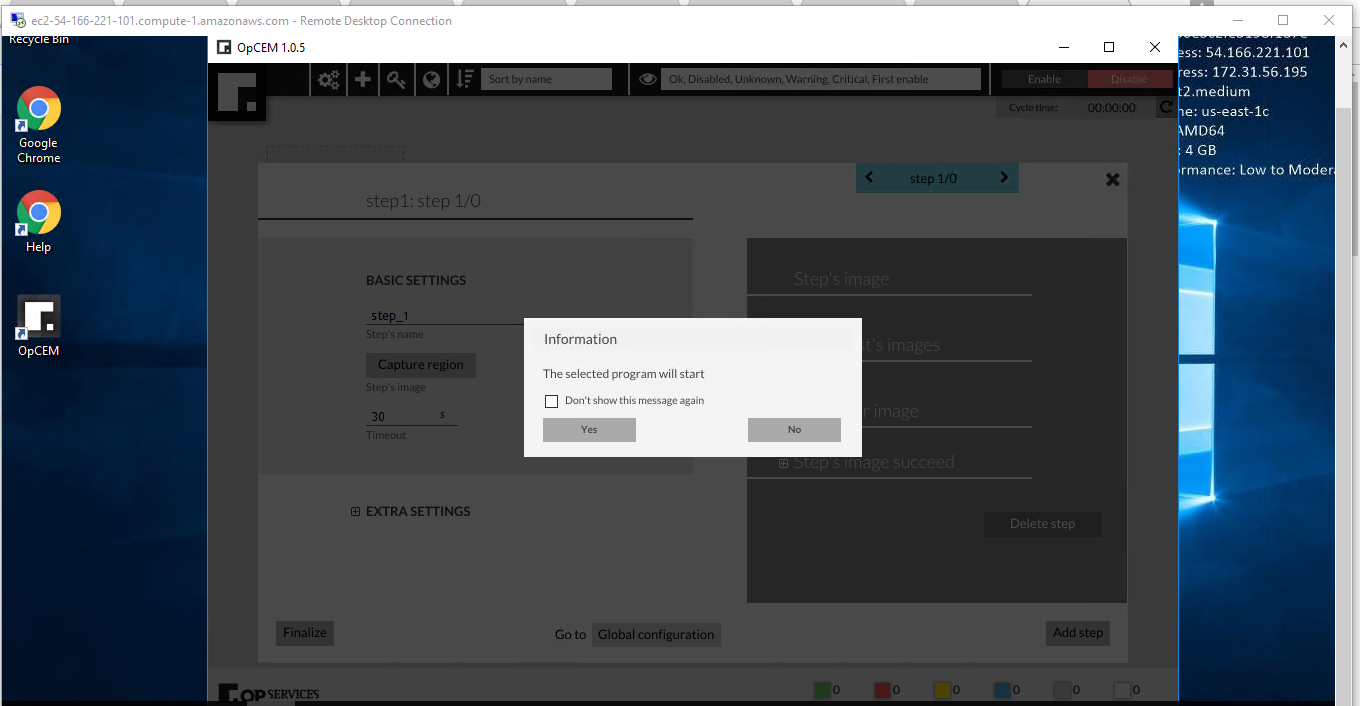Go to previous step with left arrow

(869, 178)
